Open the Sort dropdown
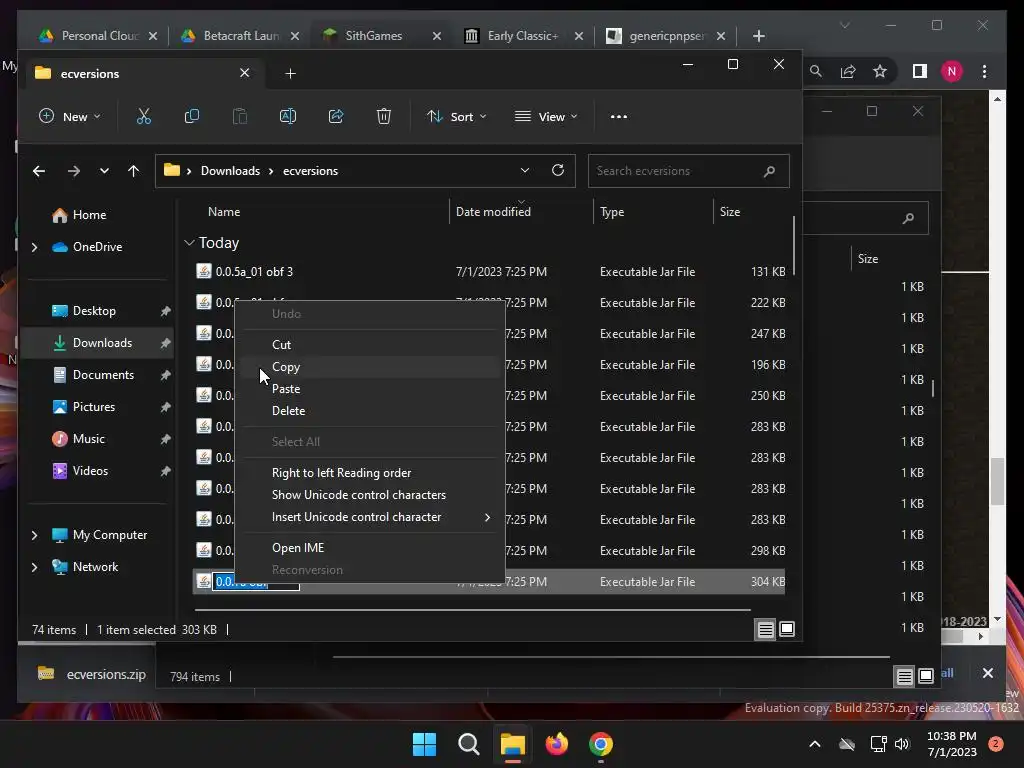1024x768 pixels. pyautogui.click(x=456, y=117)
